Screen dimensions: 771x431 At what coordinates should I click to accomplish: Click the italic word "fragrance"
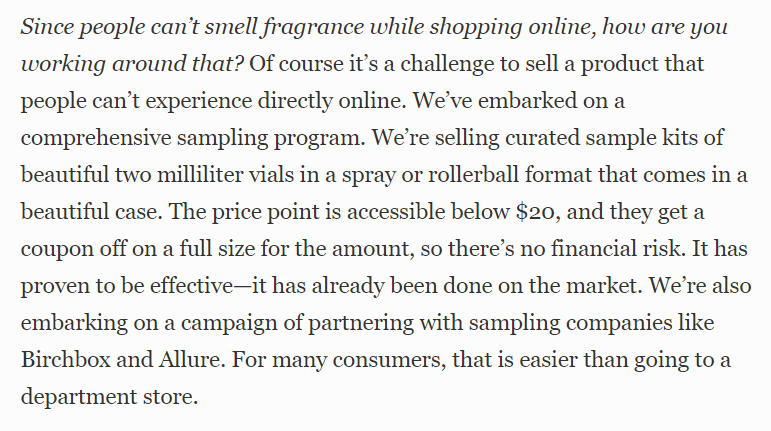(x=313, y=27)
